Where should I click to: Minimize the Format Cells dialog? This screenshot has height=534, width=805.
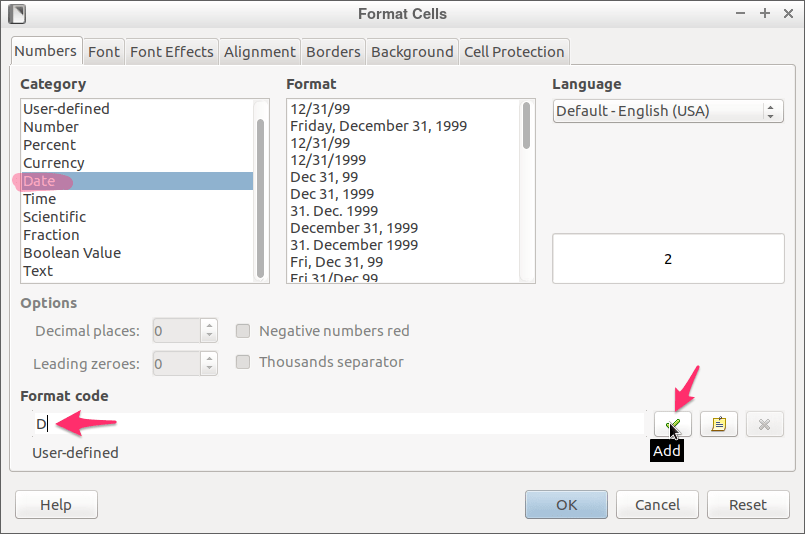(x=740, y=14)
